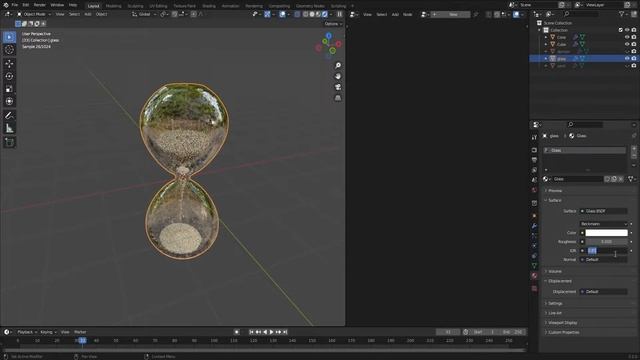Switch perspective/orthographic grid icon
This screenshot has width=640, height=360.
tap(338, 98)
